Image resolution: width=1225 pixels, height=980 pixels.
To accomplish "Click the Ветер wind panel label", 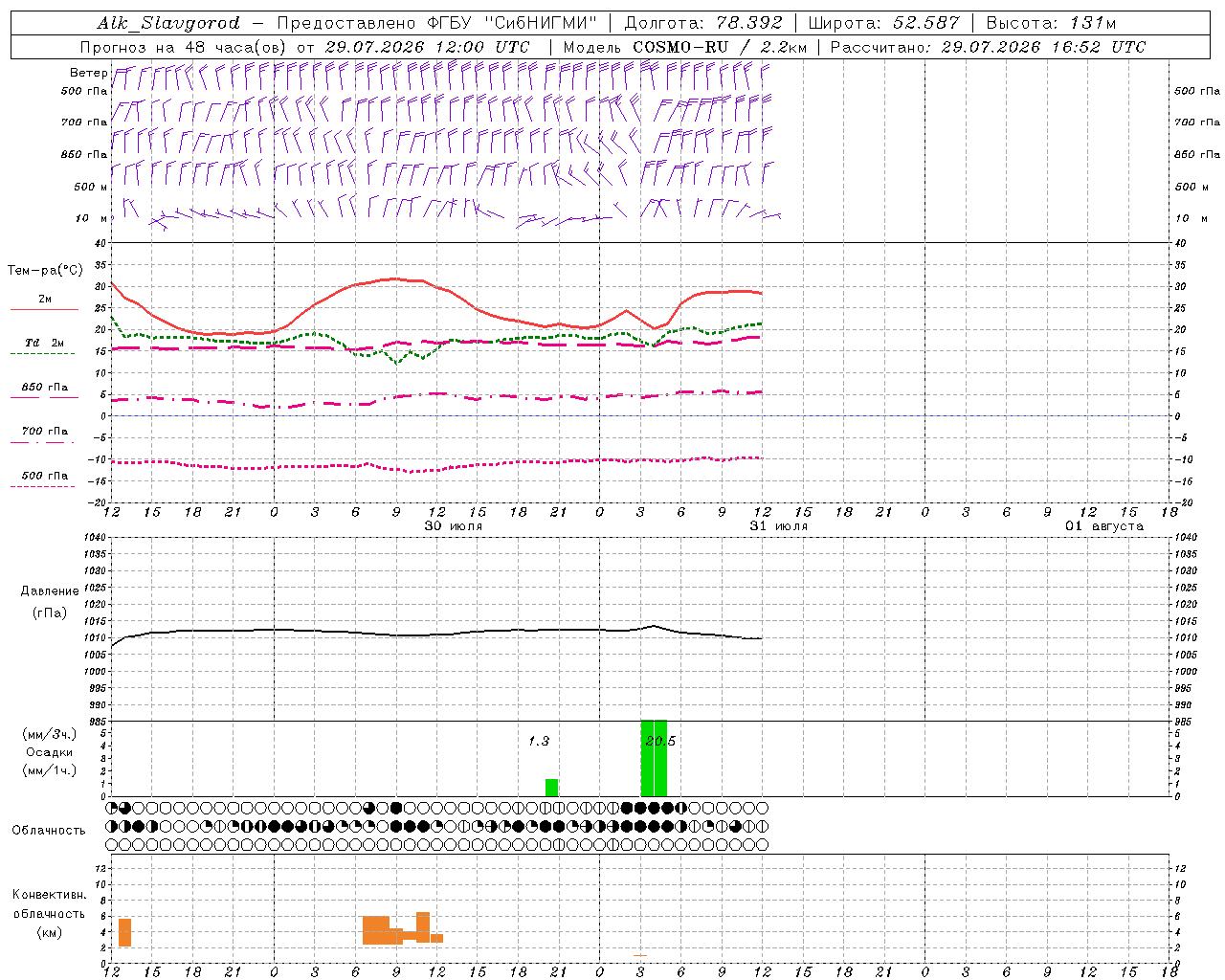I will (x=88, y=73).
